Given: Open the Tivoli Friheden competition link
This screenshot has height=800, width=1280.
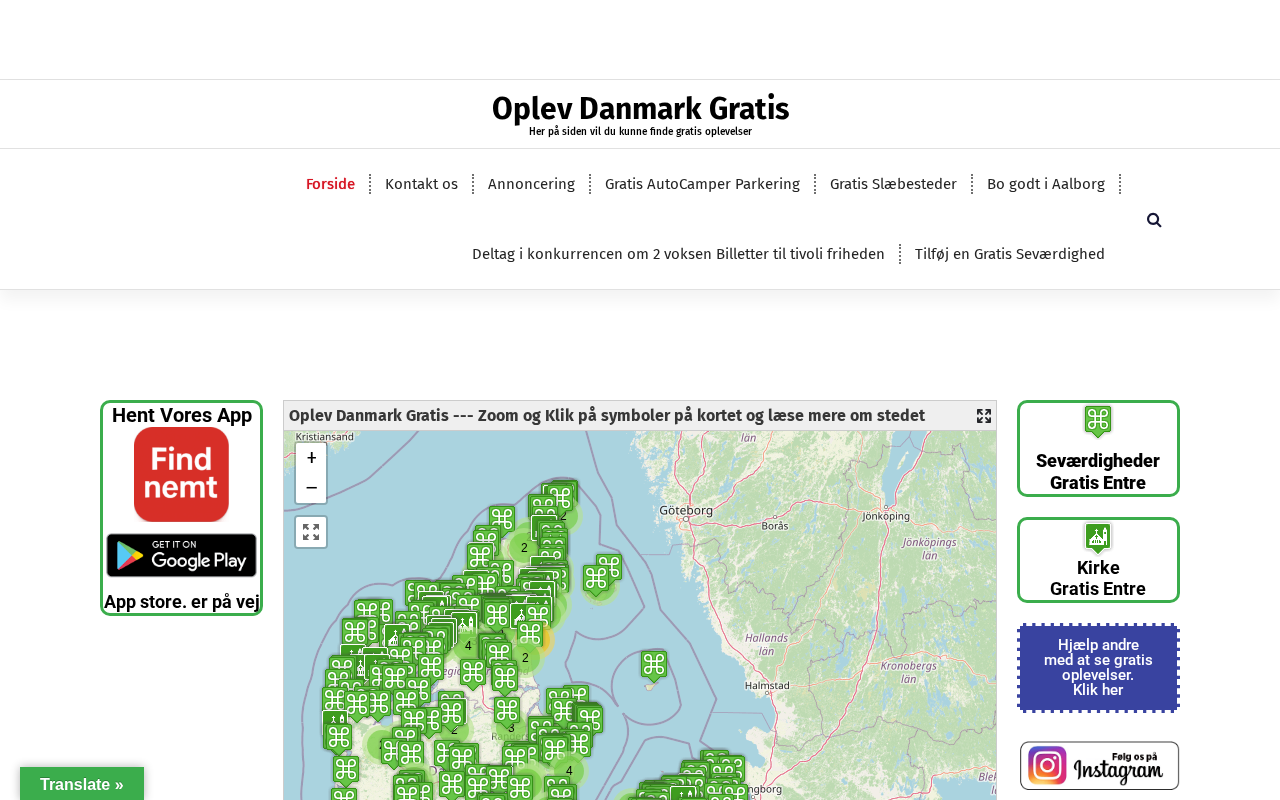Looking at the screenshot, I should (678, 254).
